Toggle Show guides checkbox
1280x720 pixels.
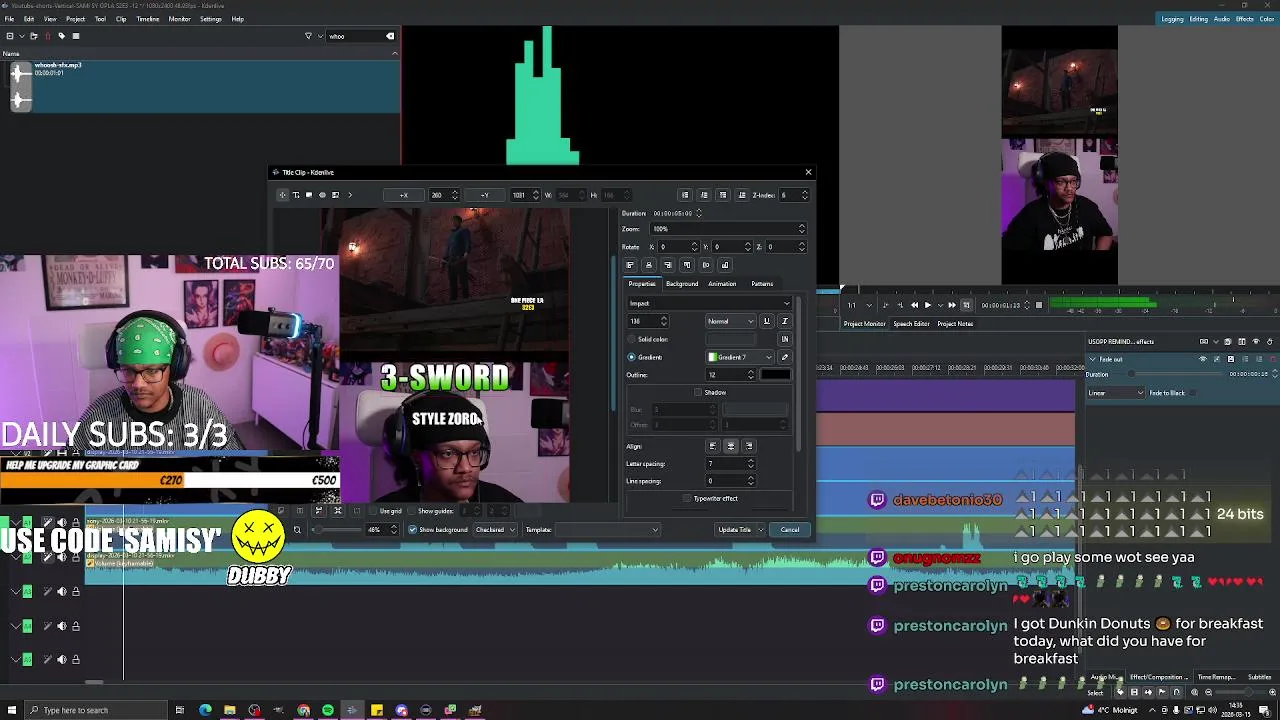pos(410,511)
